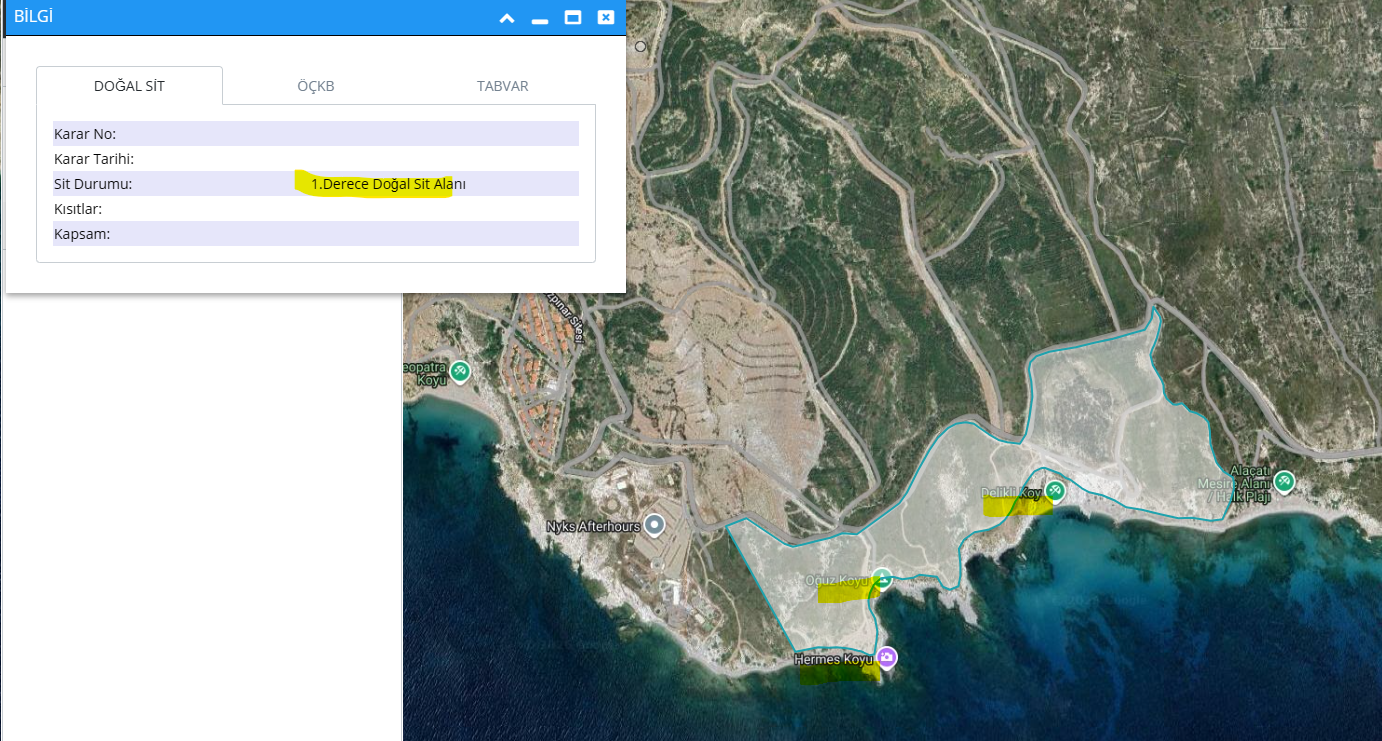The height and width of the screenshot is (741, 1382).
Task: Click the BİLGİ title bar text
Action: tap(33, 17)
